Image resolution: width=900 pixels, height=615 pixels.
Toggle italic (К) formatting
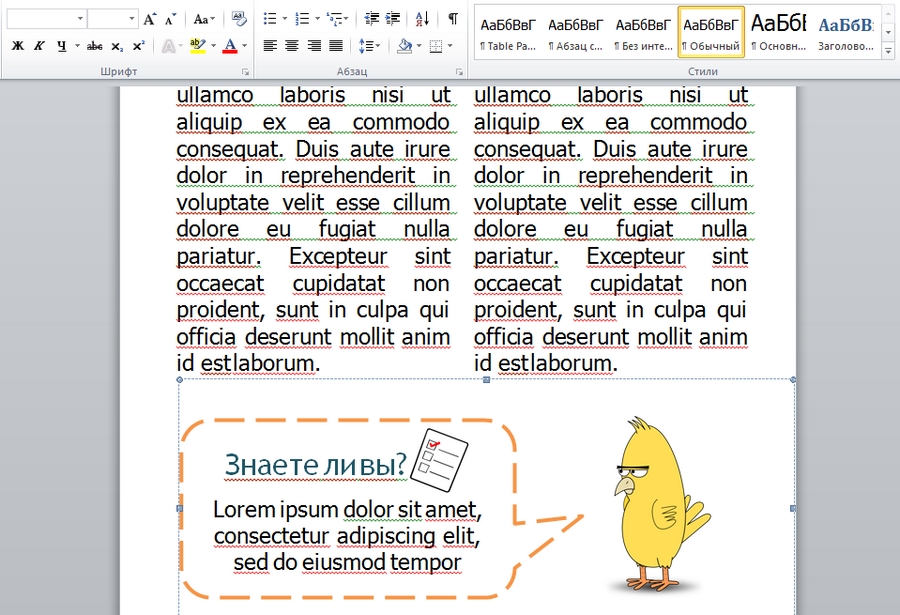[39, 46]
